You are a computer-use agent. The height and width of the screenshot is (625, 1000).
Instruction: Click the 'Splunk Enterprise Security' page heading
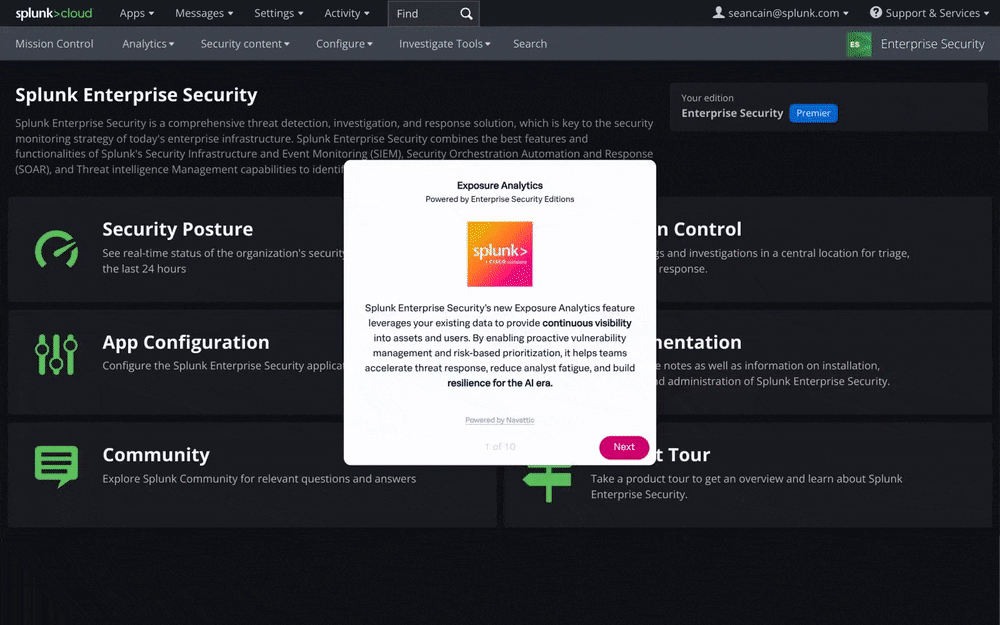point(136,95)
